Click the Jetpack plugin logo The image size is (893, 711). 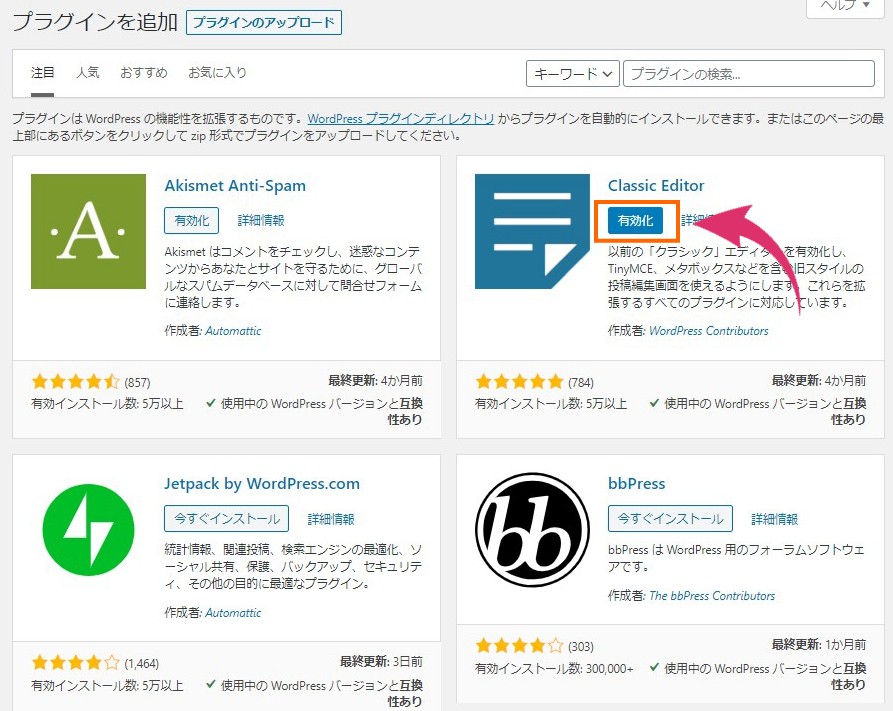(x=88, y=530)
